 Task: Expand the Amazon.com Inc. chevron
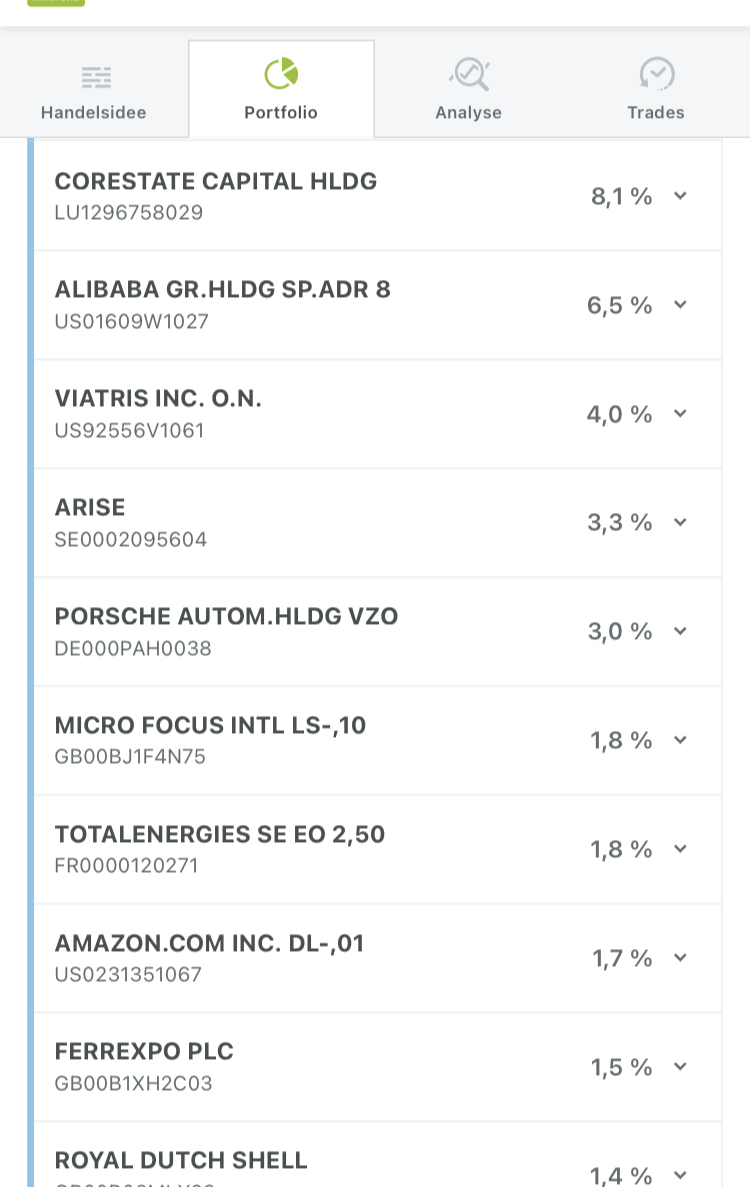(680, 958)
